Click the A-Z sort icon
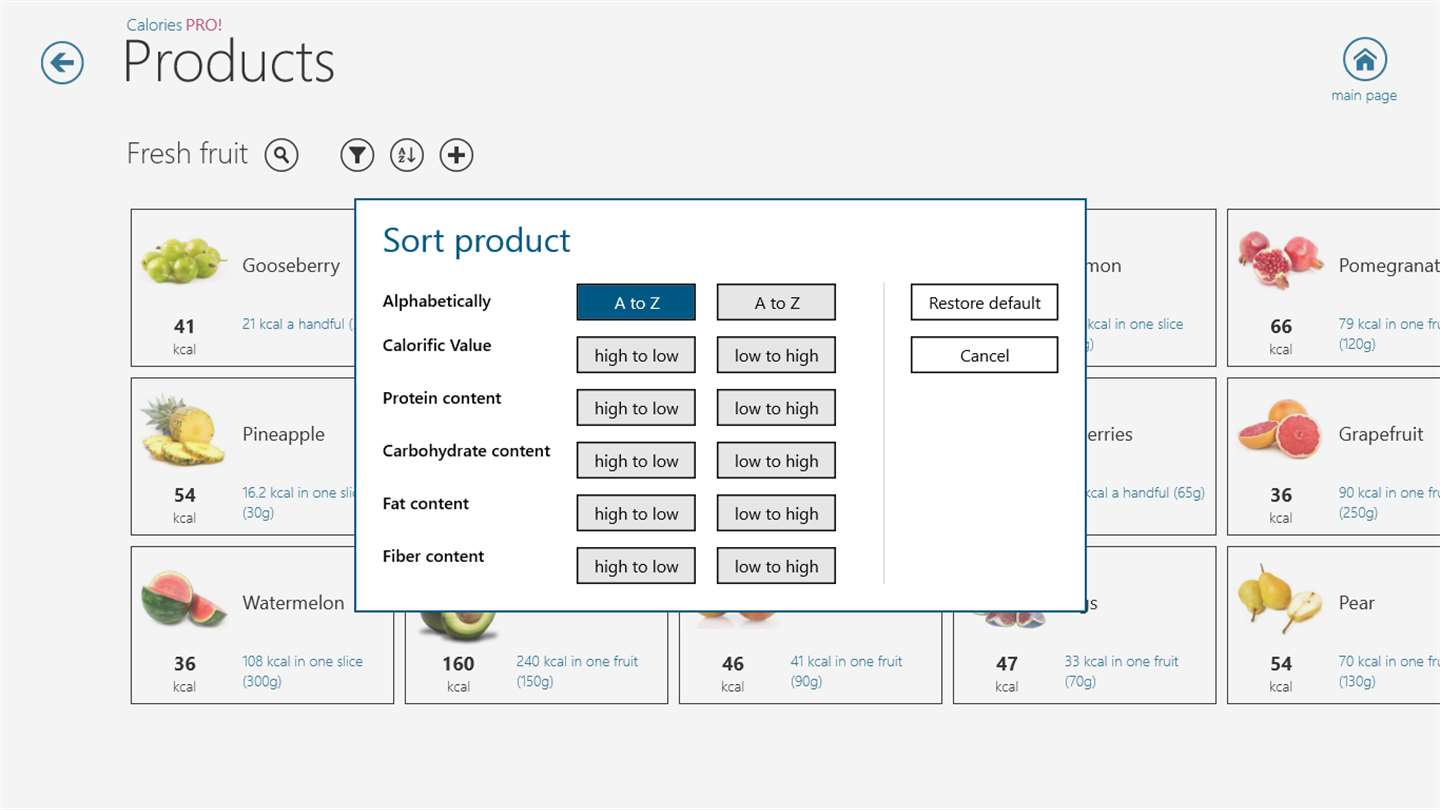Viewport: 1440px width, 810px height. pyautogui.click(x=406, y=155)
